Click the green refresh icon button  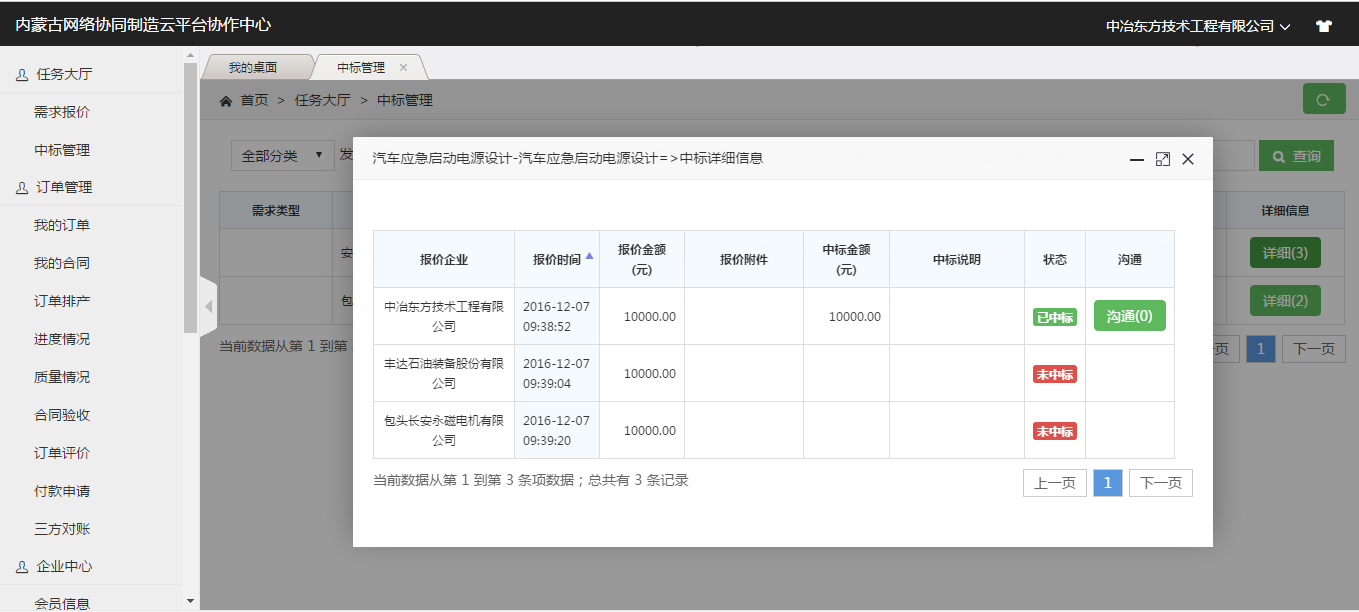[1323, 99]
